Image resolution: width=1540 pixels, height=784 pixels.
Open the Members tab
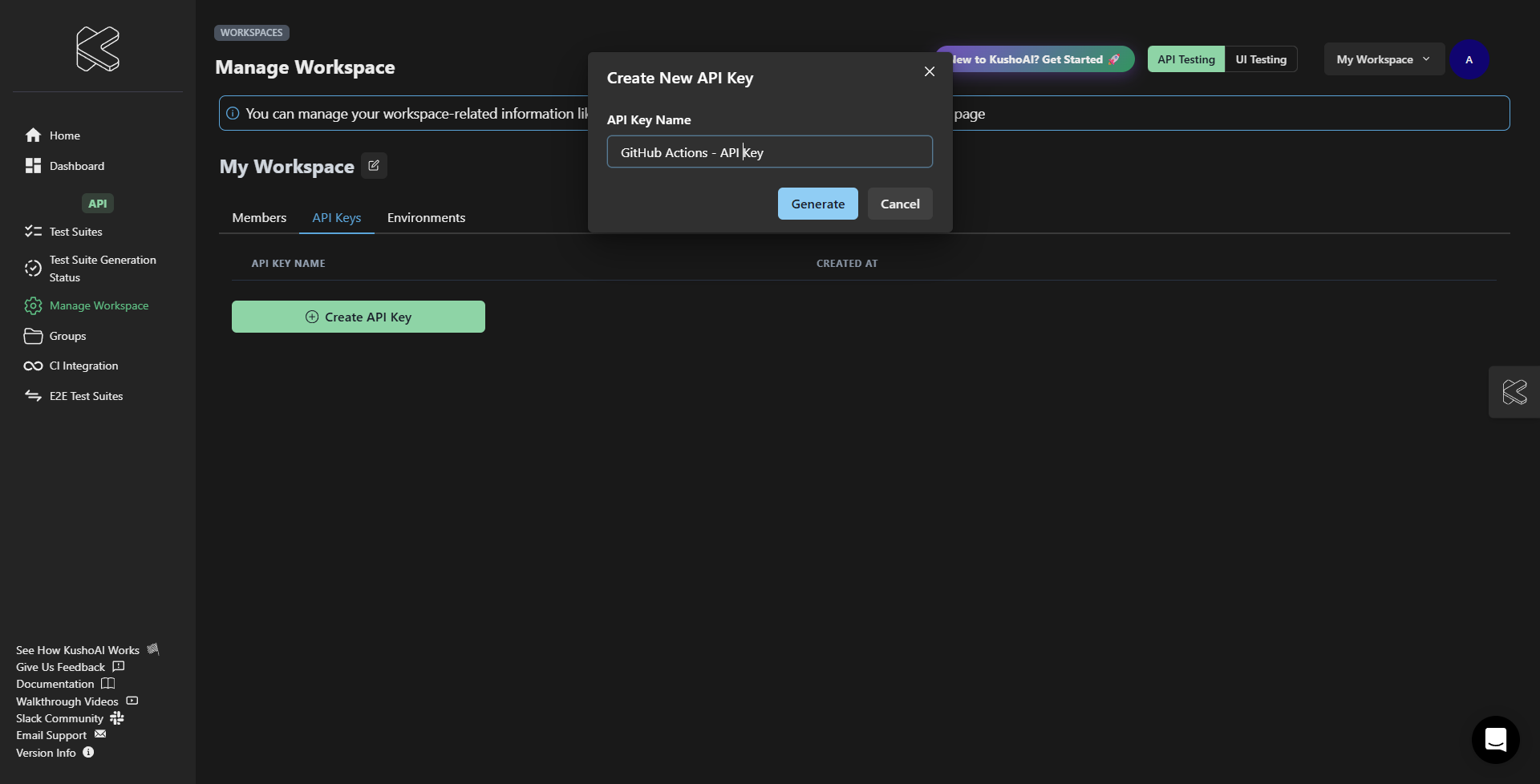[x=259, y=218]
